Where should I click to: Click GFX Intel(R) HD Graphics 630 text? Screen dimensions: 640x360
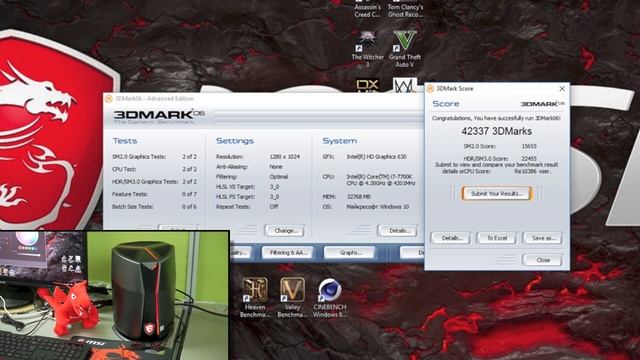pyautogui.click(x=376, y=157)
